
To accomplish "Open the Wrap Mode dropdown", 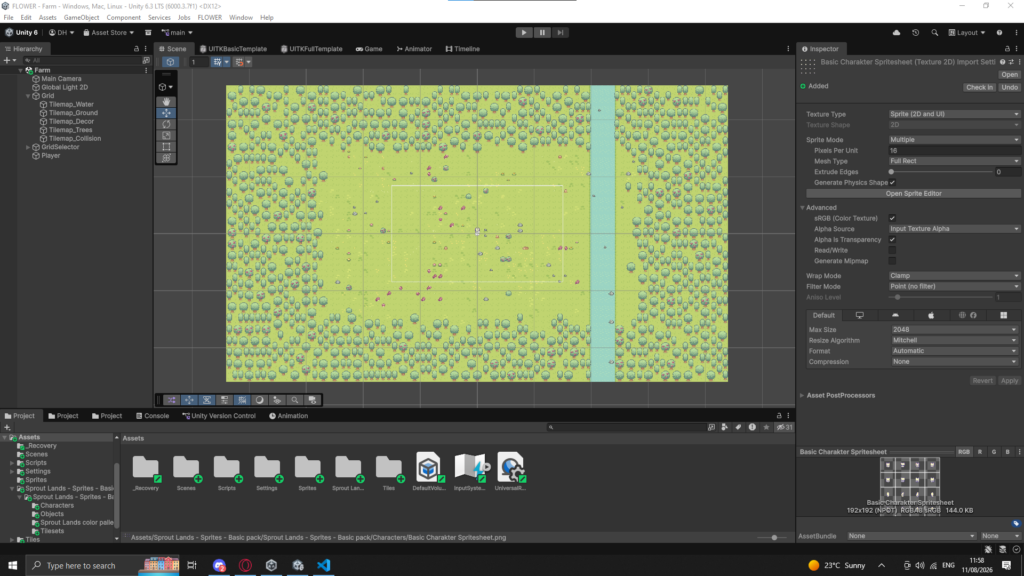I will pos(953,276).
